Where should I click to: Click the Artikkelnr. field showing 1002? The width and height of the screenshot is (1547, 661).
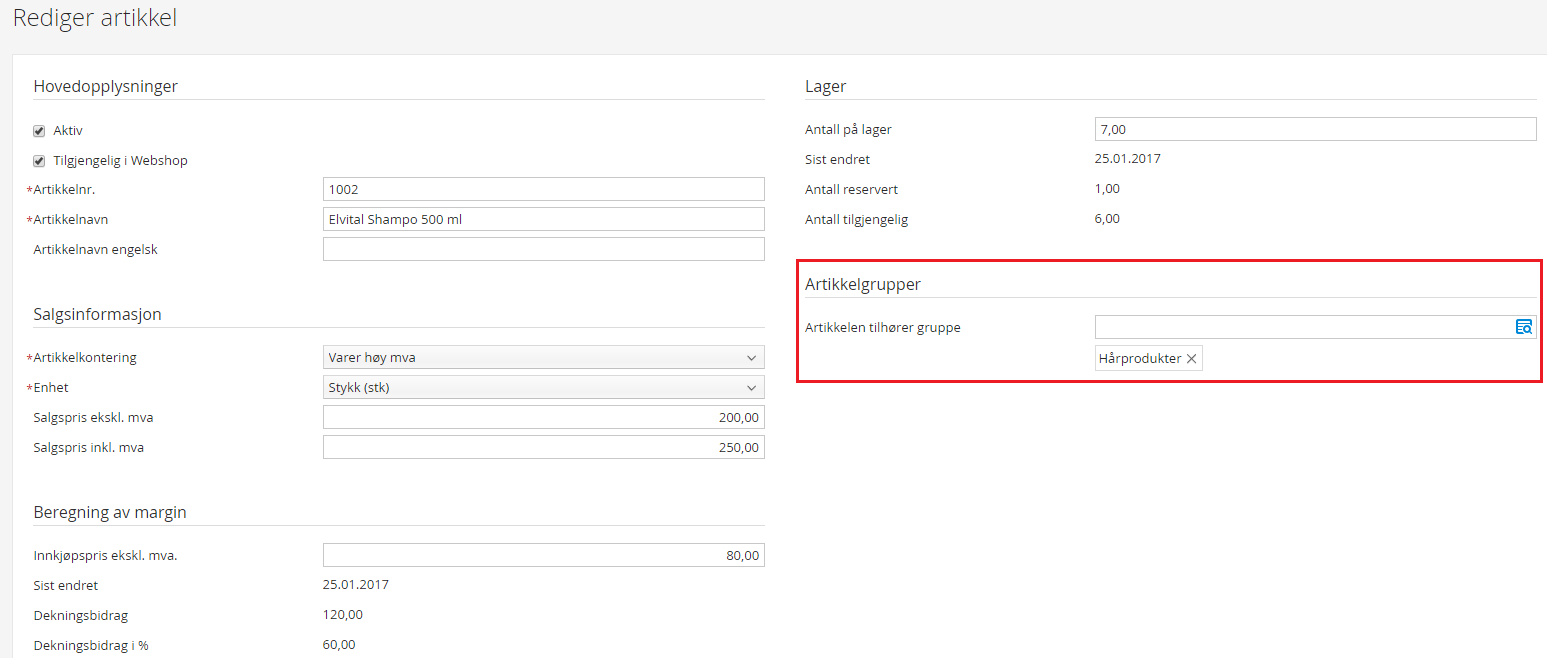tap(543, 189)
